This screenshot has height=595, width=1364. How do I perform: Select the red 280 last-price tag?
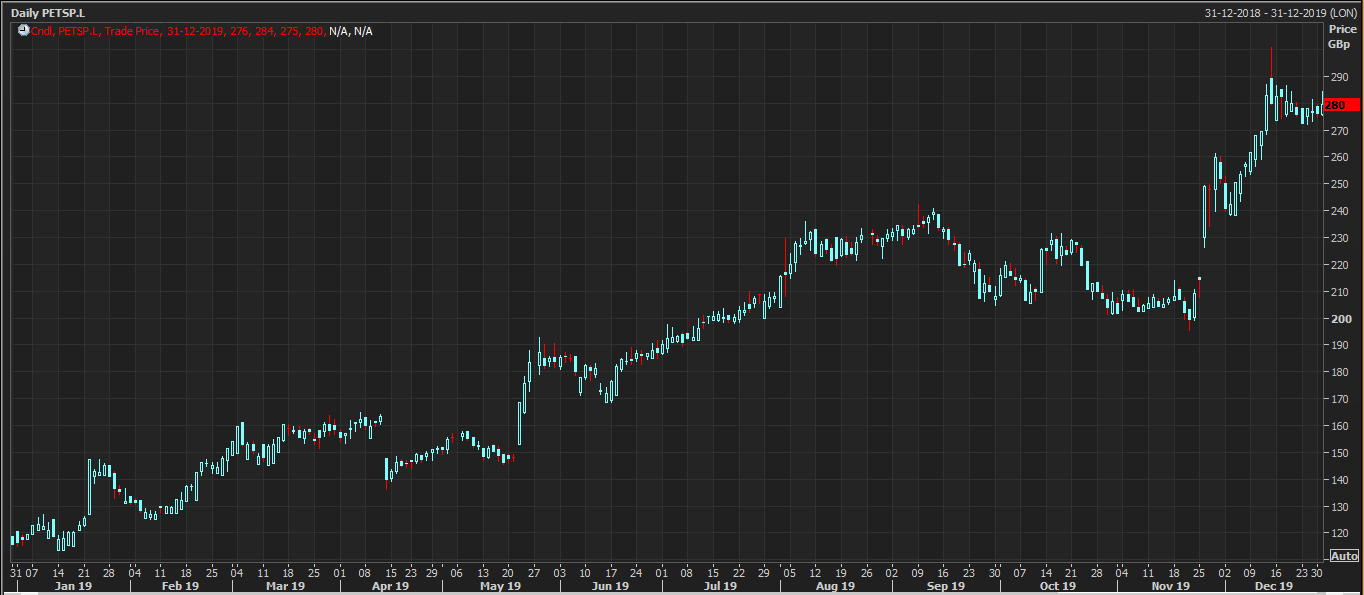pos(1340,104)
